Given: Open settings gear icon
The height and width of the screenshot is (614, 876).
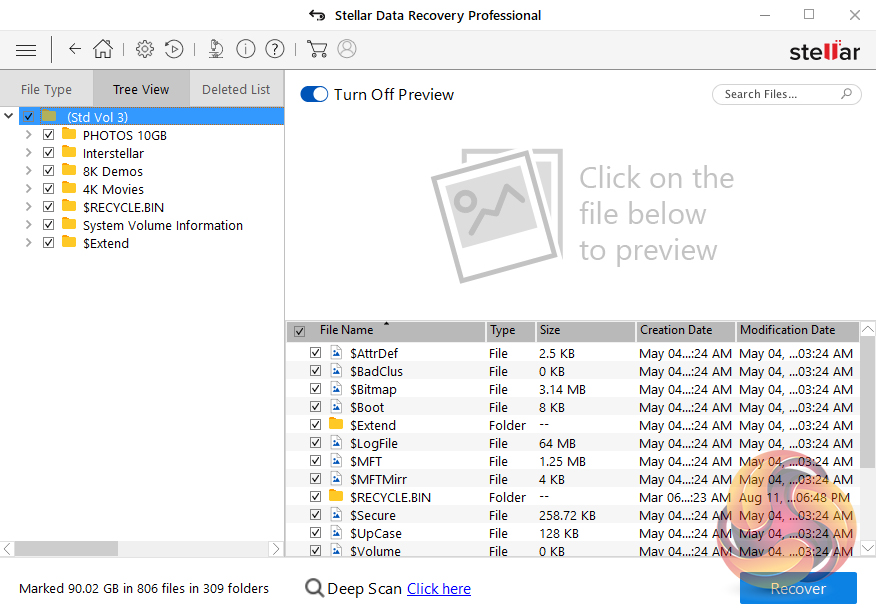Looking at the screenshot, I should [145, 49].
